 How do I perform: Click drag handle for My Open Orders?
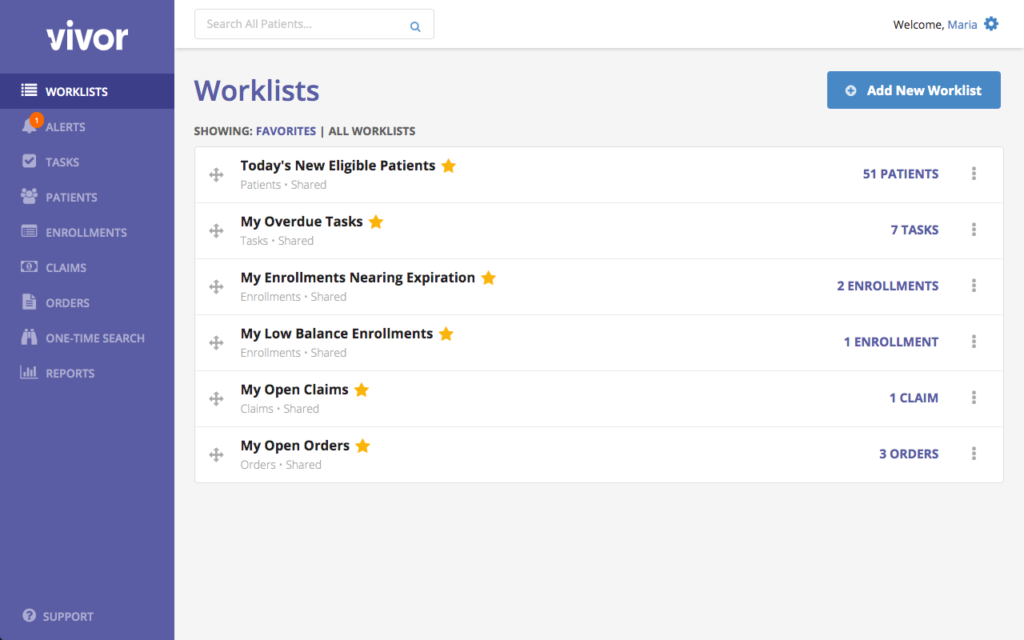216,455
